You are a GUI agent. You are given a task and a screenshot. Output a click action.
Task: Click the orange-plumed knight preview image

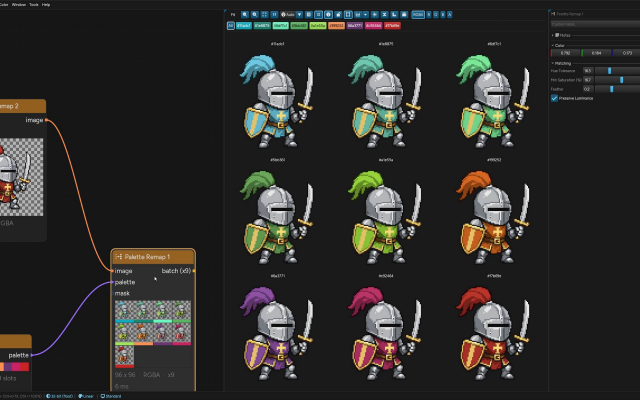pos(493,217)
